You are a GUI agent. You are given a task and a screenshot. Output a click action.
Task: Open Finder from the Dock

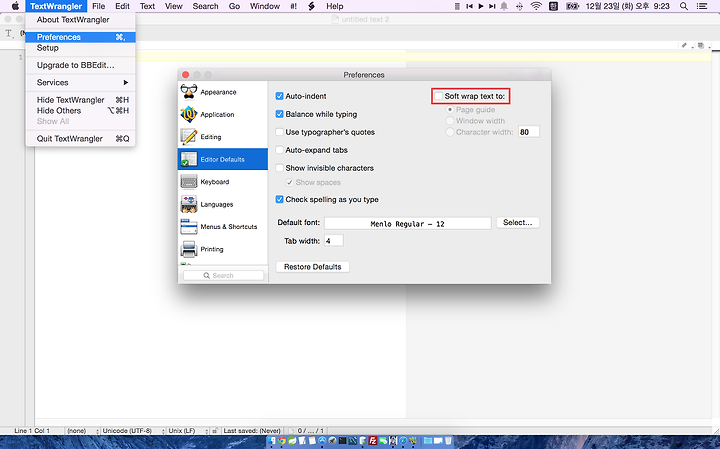272,441
